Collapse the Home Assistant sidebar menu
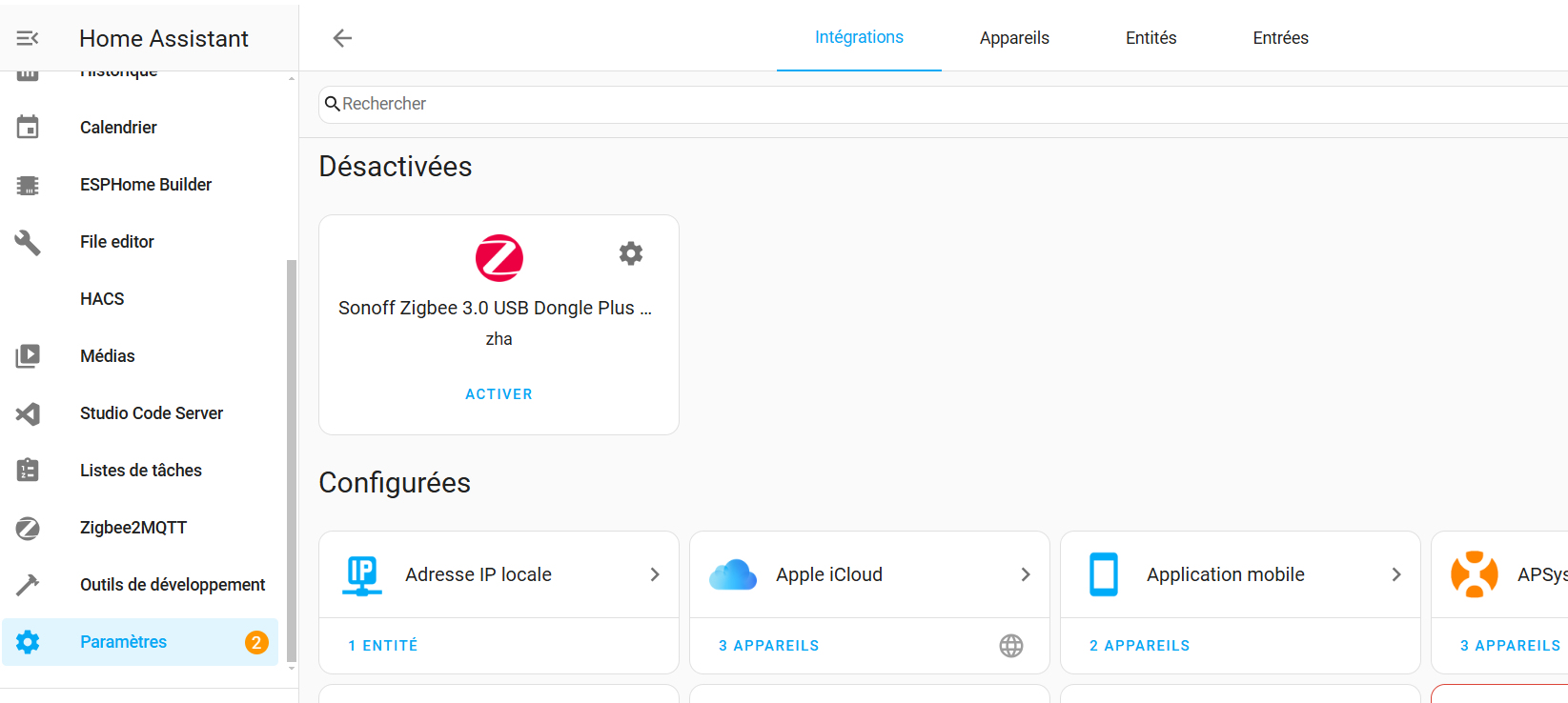1568x703 pixels. [27, 38]
